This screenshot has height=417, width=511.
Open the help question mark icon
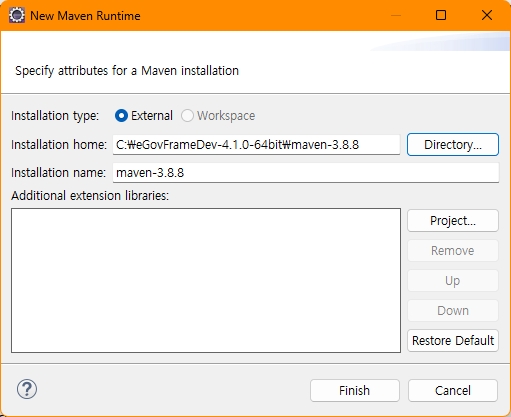point(27,389)
